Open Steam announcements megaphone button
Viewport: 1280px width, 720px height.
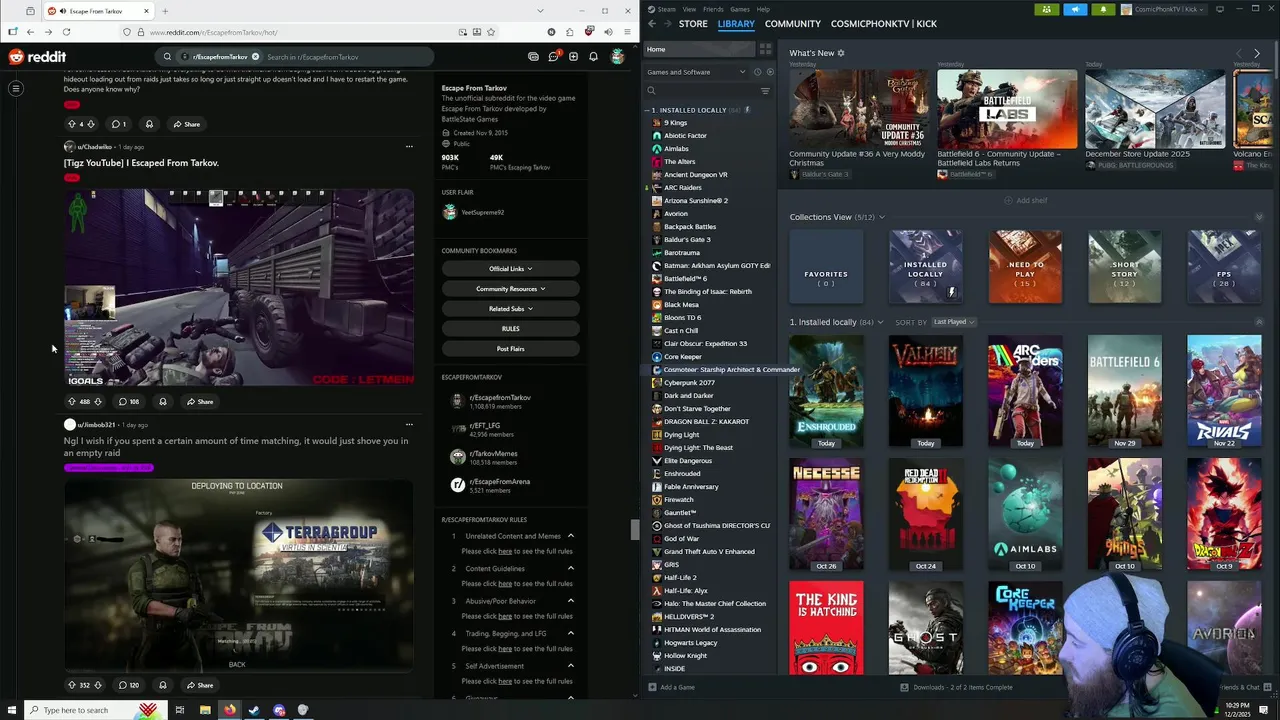pyautogui.click(x=1075, y=9)
